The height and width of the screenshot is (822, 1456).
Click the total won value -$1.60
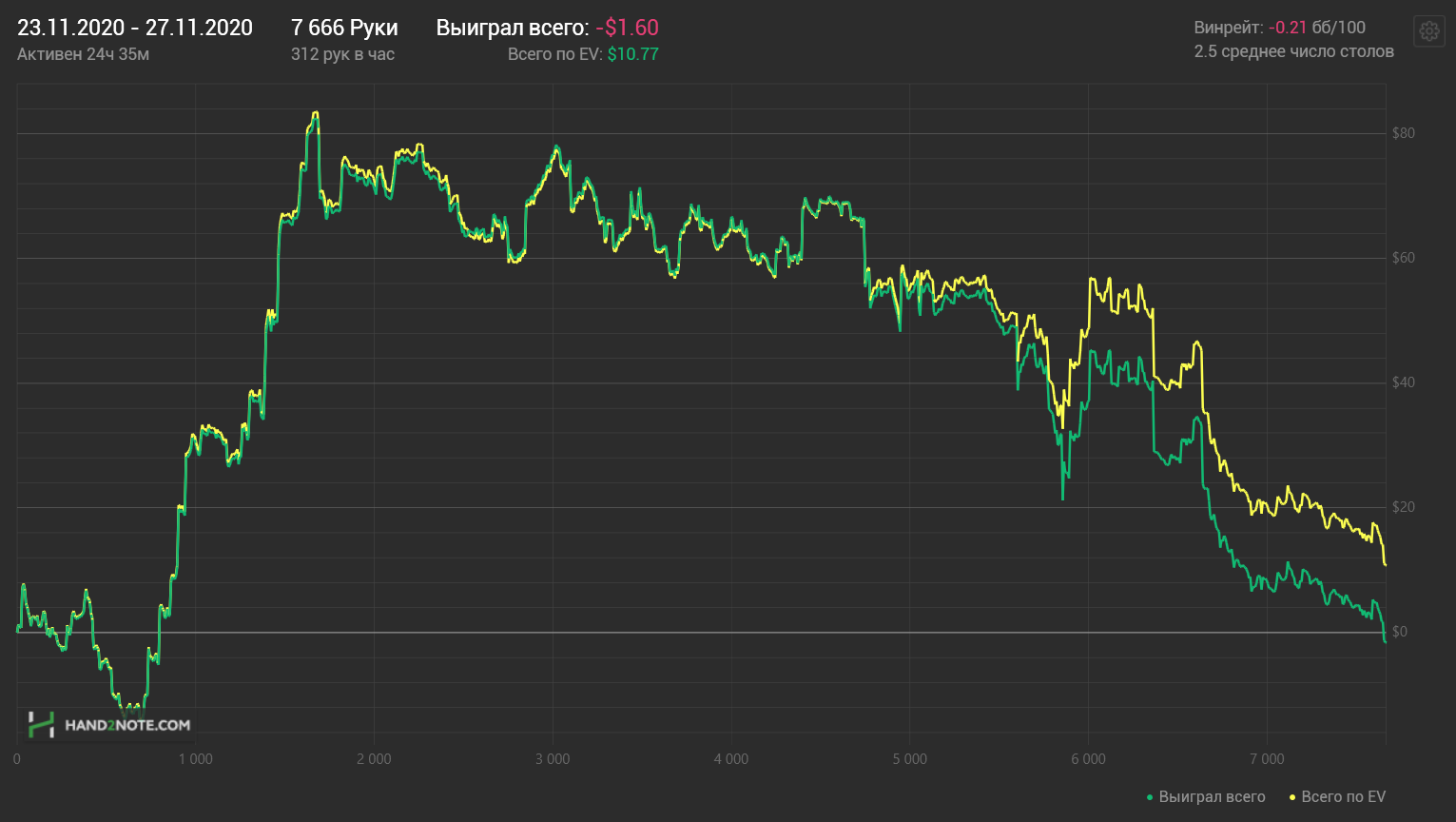[x=627, y=28]
